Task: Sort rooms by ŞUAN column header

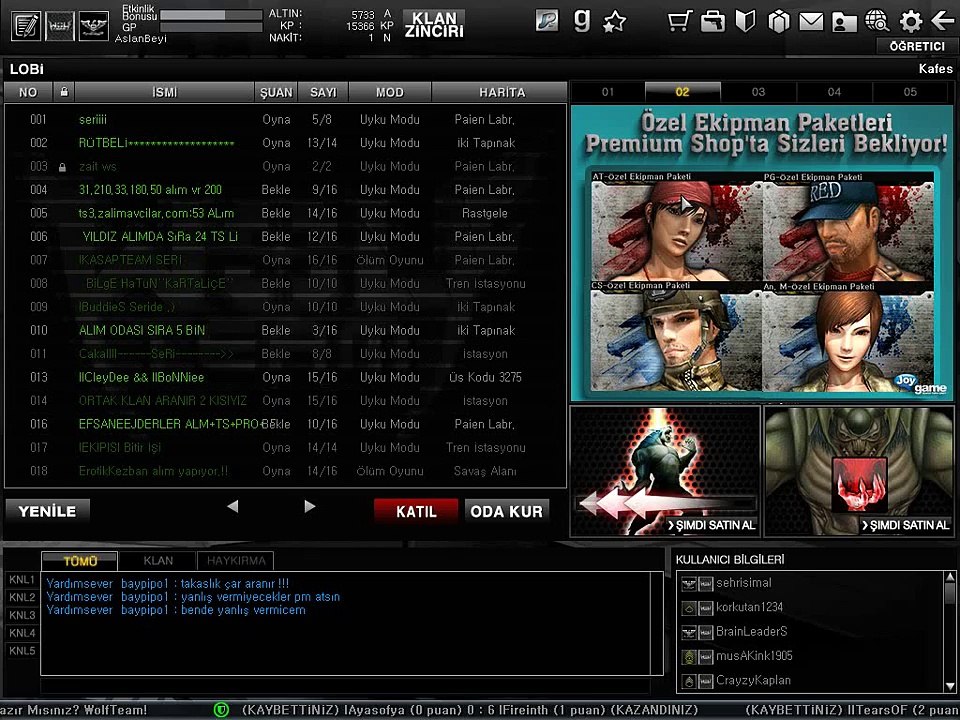Action: coord(276,92)
